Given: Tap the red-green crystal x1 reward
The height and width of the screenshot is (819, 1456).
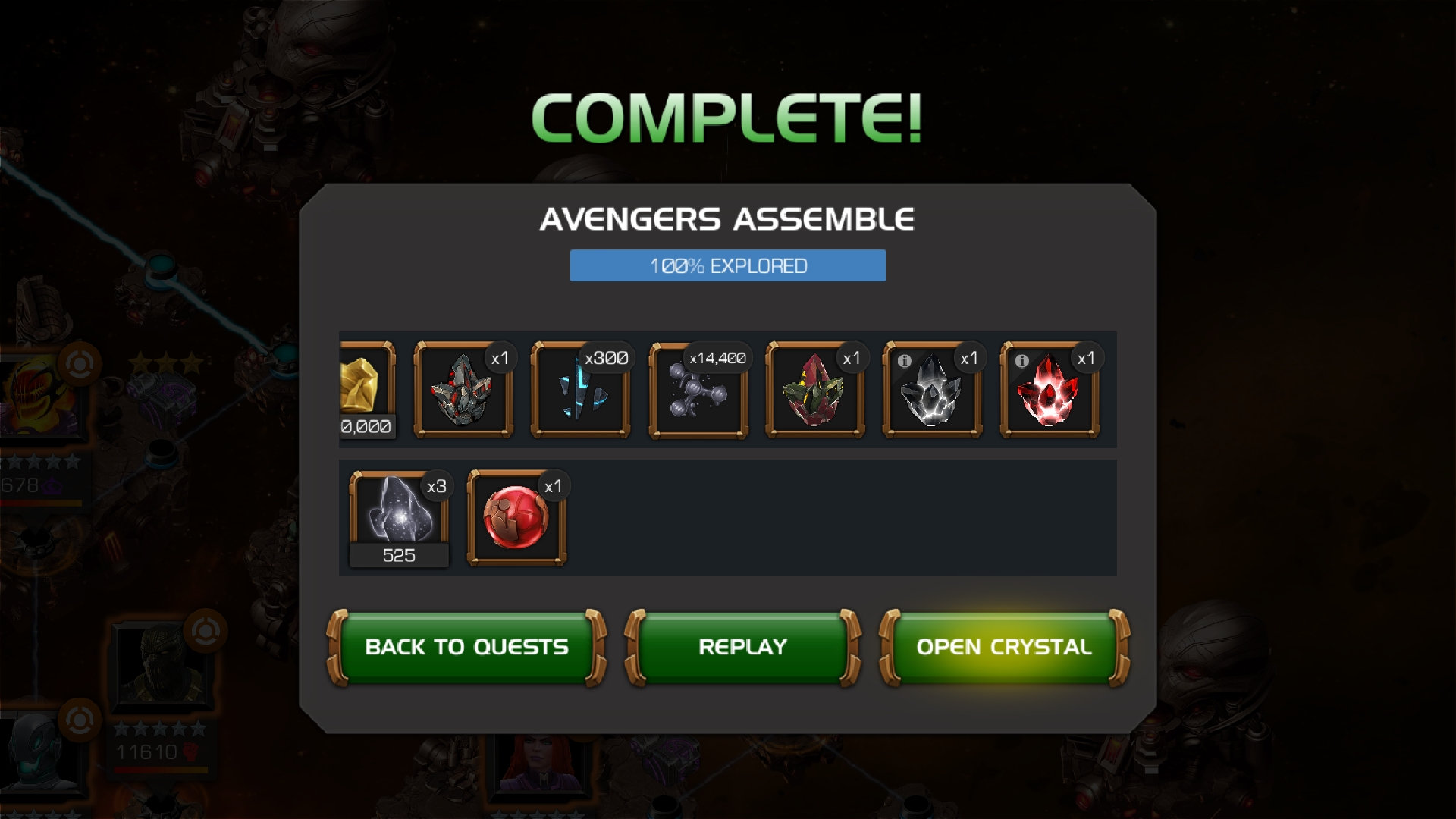Looking at the screenshot, I should coord(815,390).
